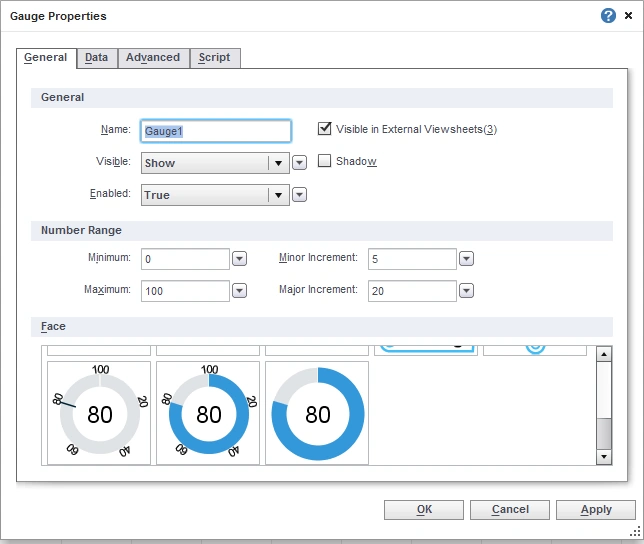Toggle Visible in External Viewsheets checkbox
The width and height of the screenshot is (644, 544).
click(x=324, y=129)
